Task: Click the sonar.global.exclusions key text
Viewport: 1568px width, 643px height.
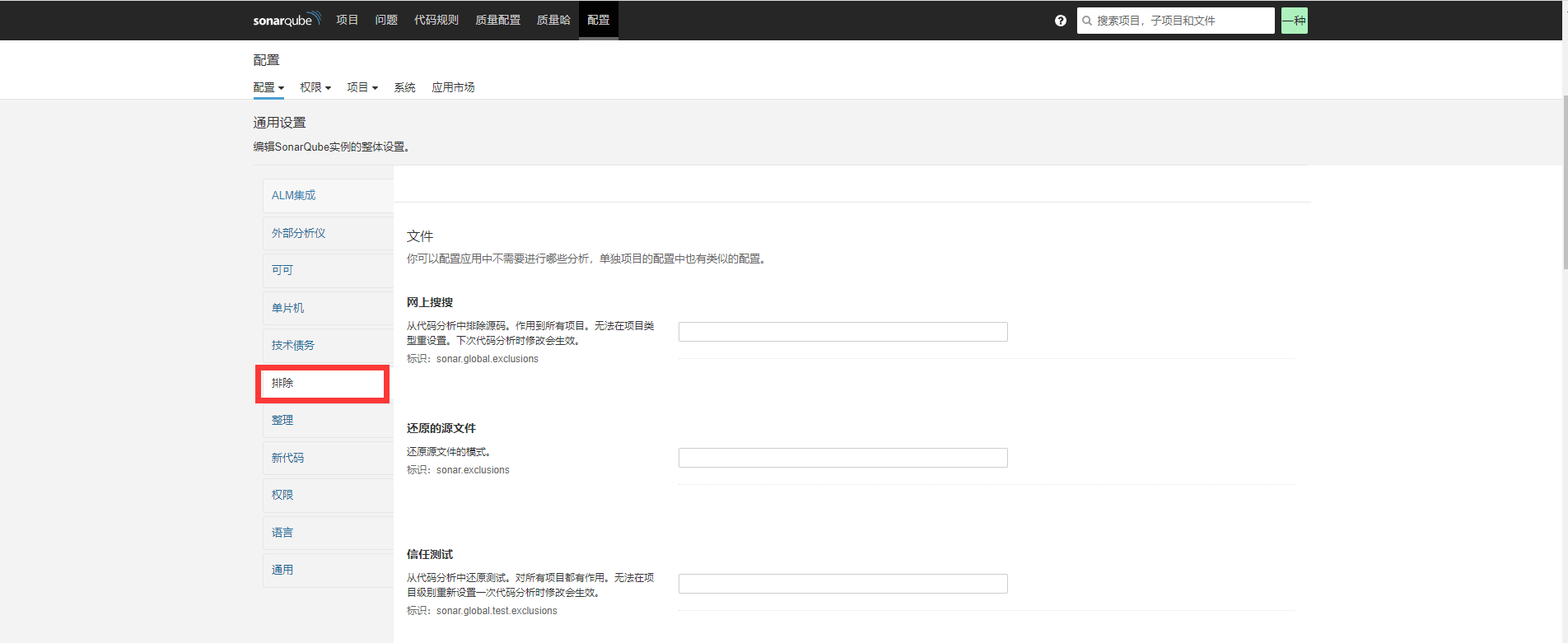Action: point(488,359)
